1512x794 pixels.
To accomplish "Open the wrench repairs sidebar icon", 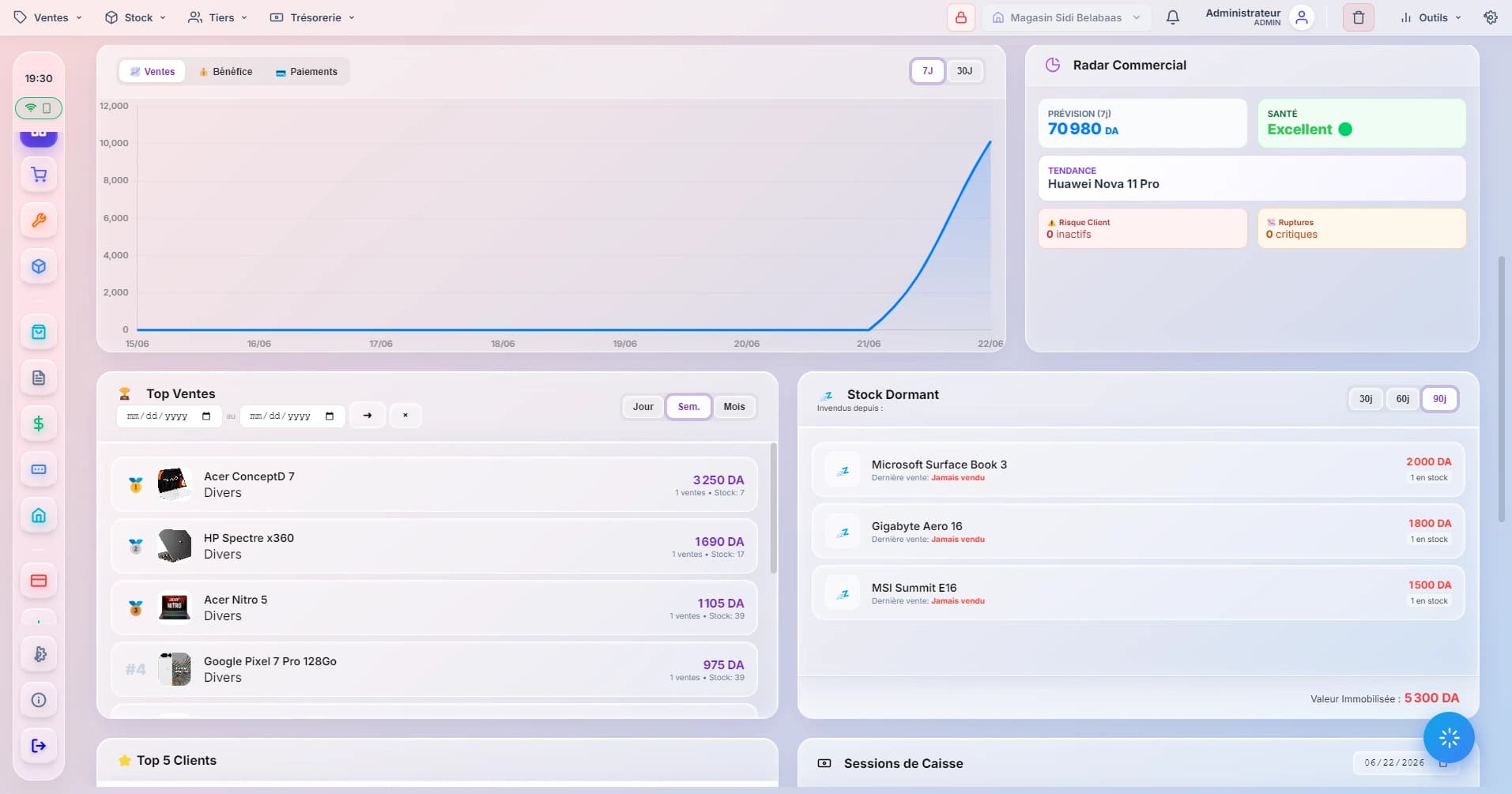I will [x=39, y=220].
